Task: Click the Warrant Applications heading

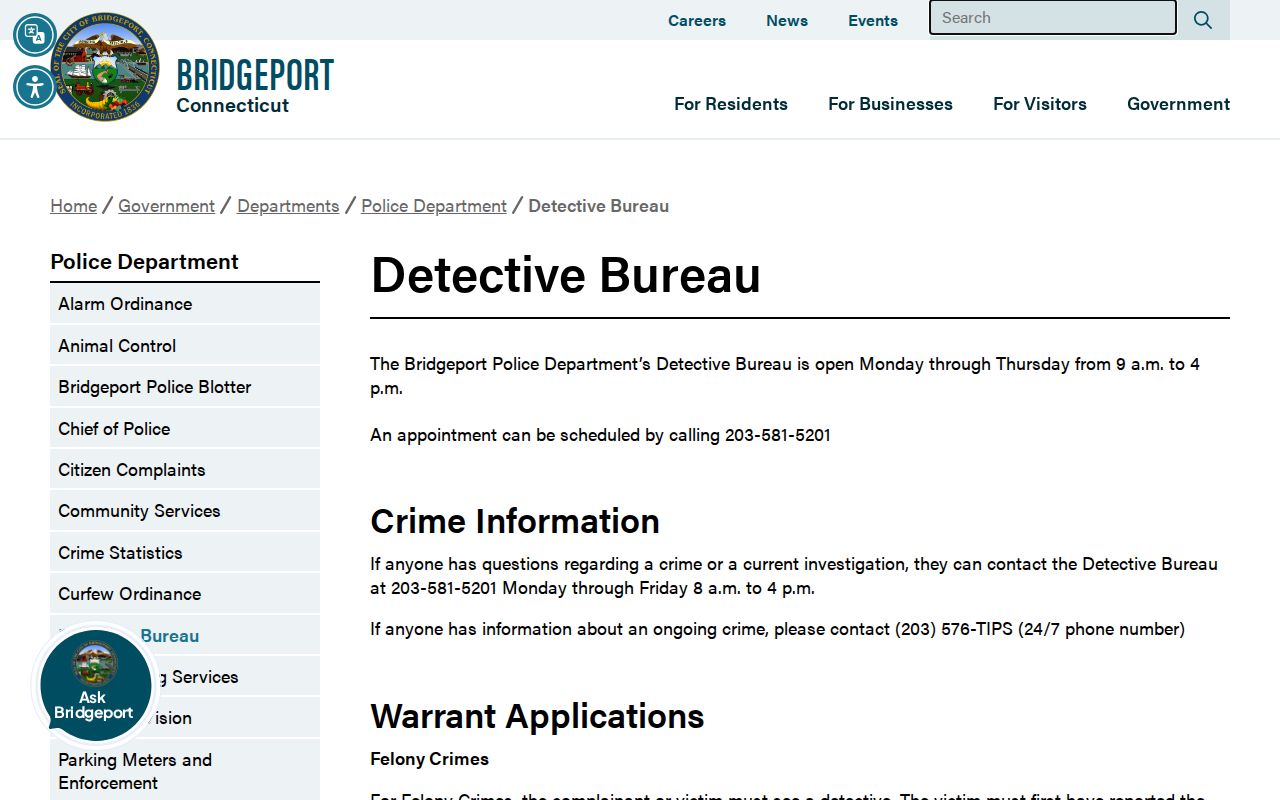Action: (x=537, y=716)
